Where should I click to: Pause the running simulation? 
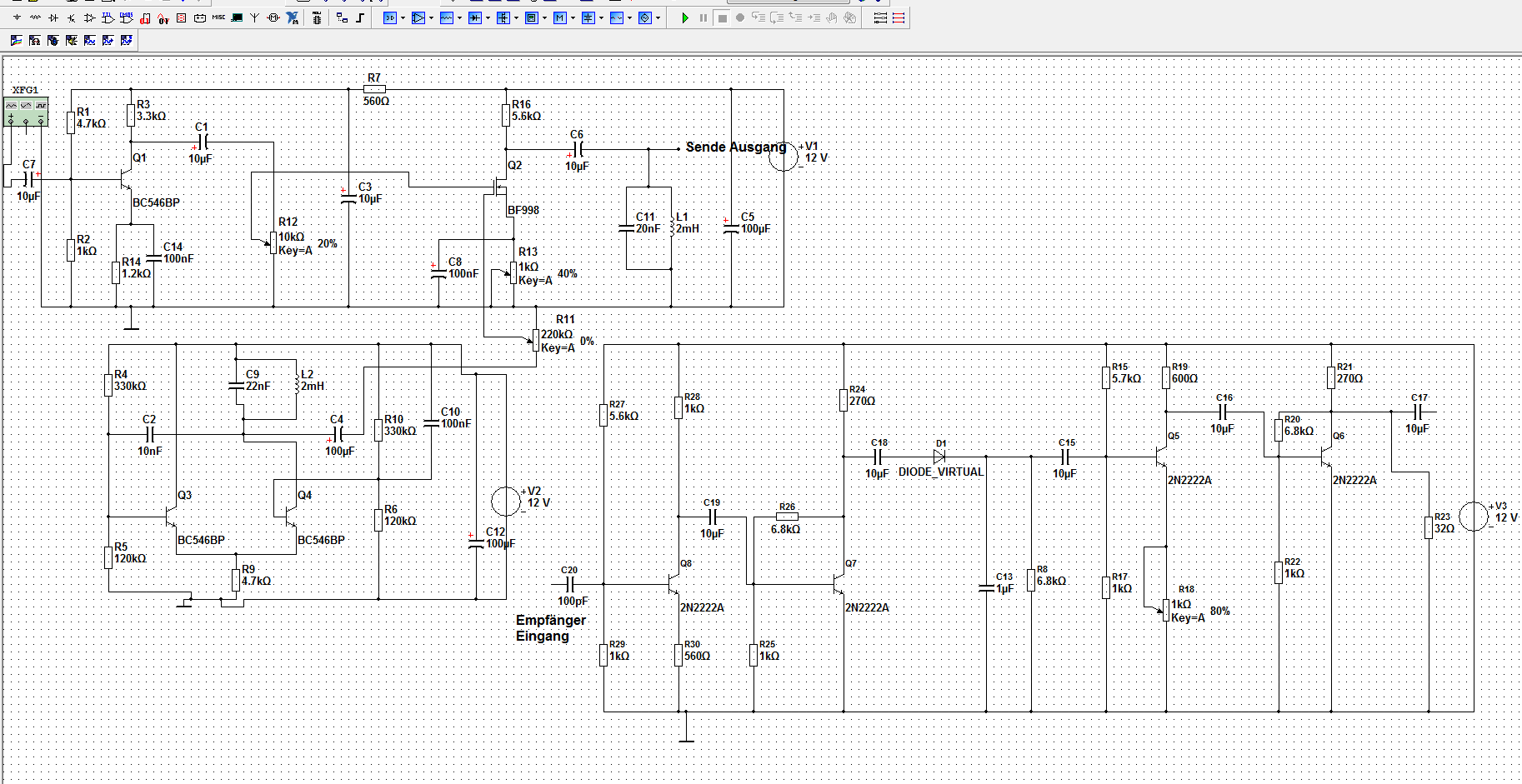click(703, 17)
